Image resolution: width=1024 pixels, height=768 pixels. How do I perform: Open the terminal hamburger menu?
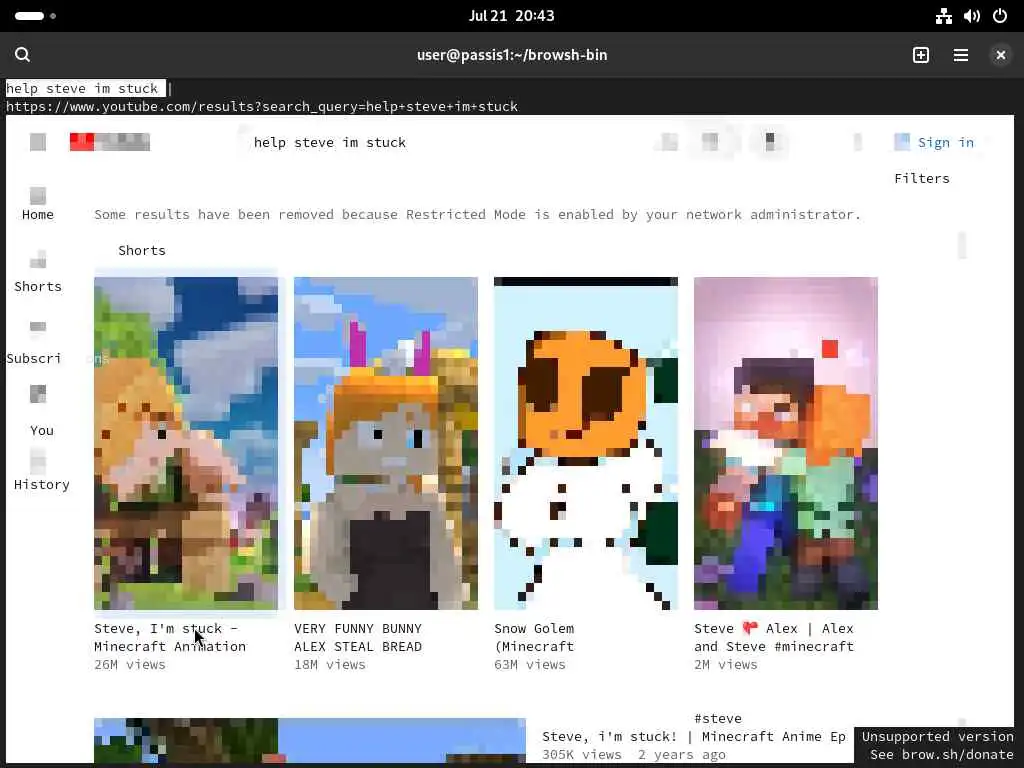(961, 55)
